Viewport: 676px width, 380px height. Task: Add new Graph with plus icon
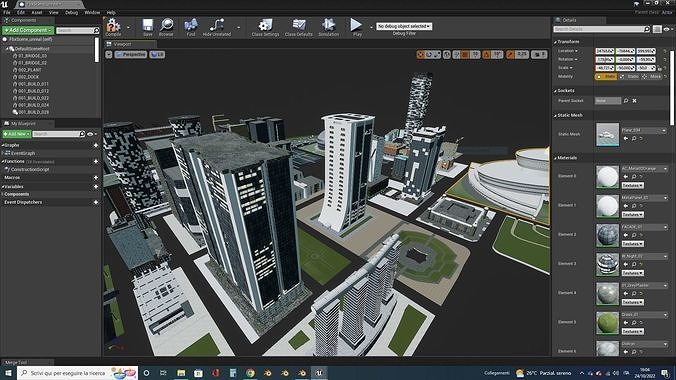point(96,145)
